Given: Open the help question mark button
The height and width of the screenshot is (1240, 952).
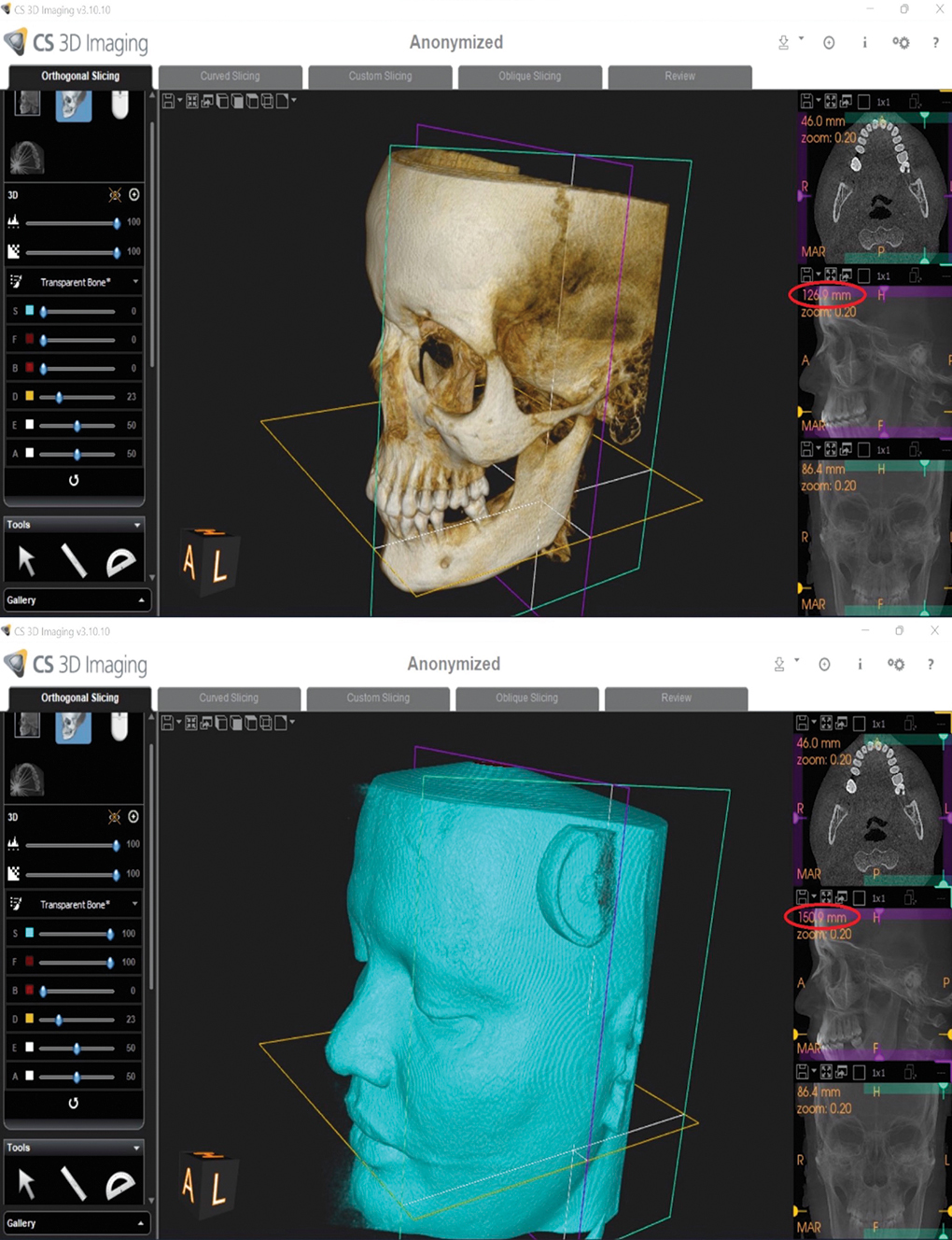Looking at the screenshot, I should 935,41.
